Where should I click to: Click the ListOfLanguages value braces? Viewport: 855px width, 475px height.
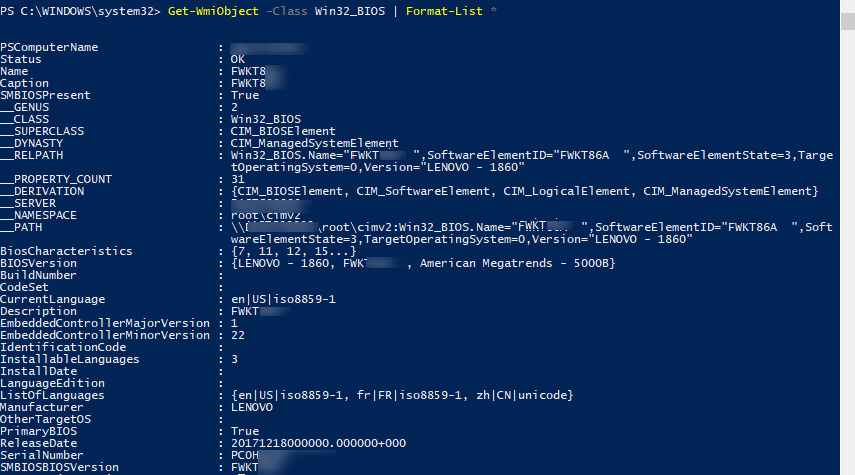[x=402, y=395]
